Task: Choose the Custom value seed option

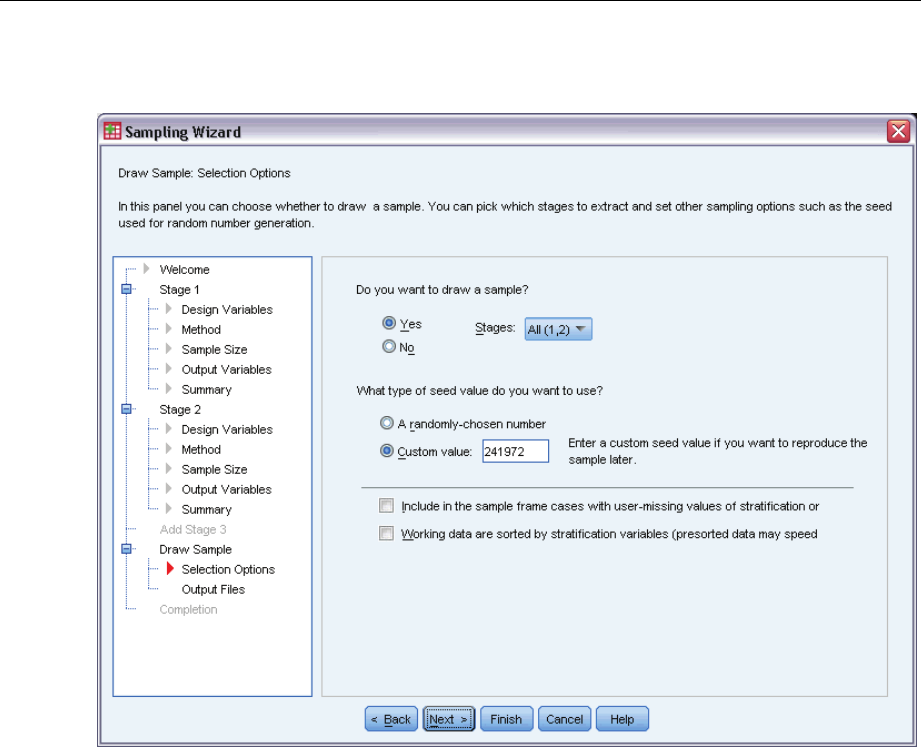Action: click(x=386, y=451)
